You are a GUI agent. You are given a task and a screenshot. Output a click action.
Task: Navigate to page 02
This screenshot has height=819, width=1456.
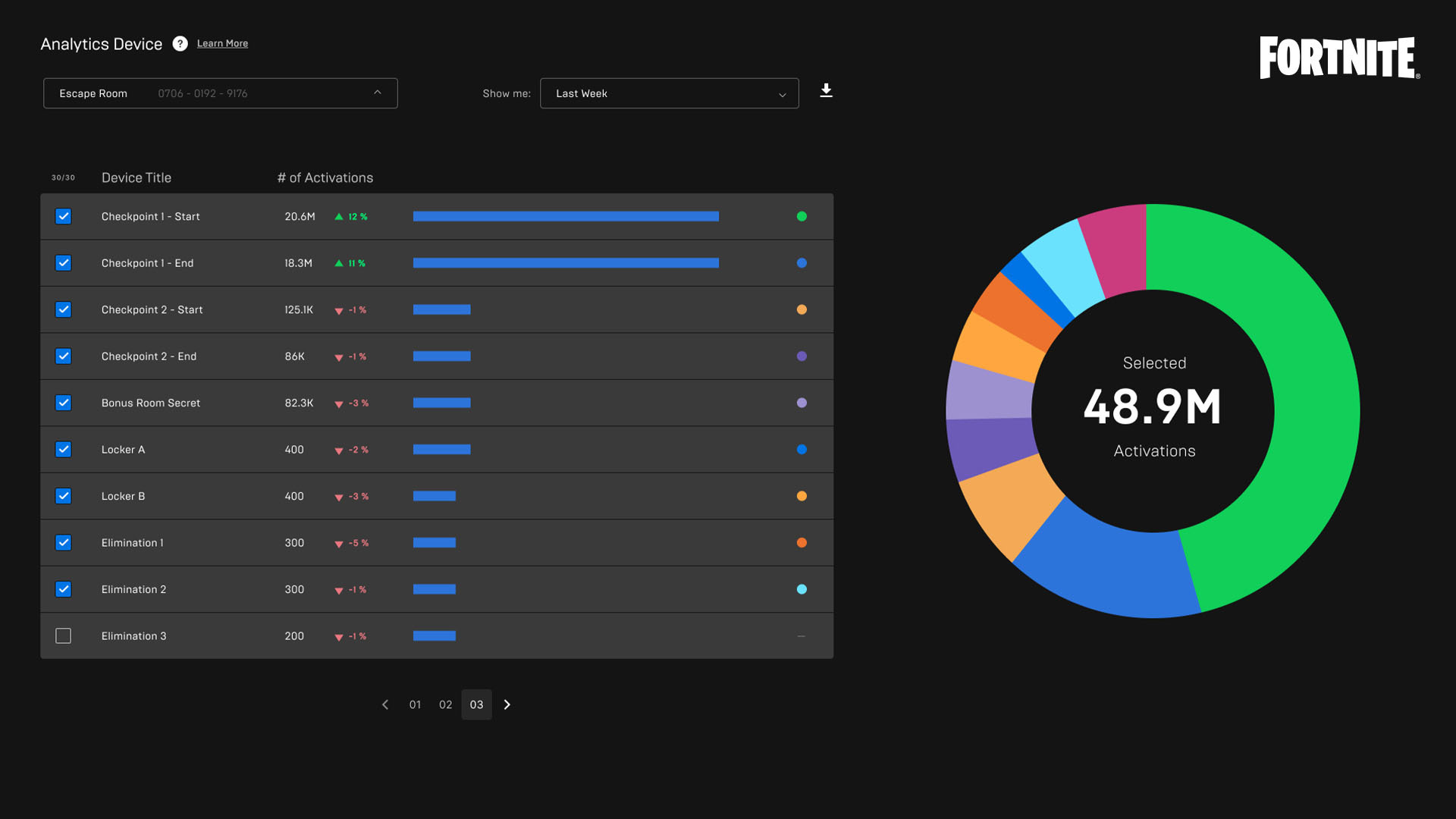(445, 704)
